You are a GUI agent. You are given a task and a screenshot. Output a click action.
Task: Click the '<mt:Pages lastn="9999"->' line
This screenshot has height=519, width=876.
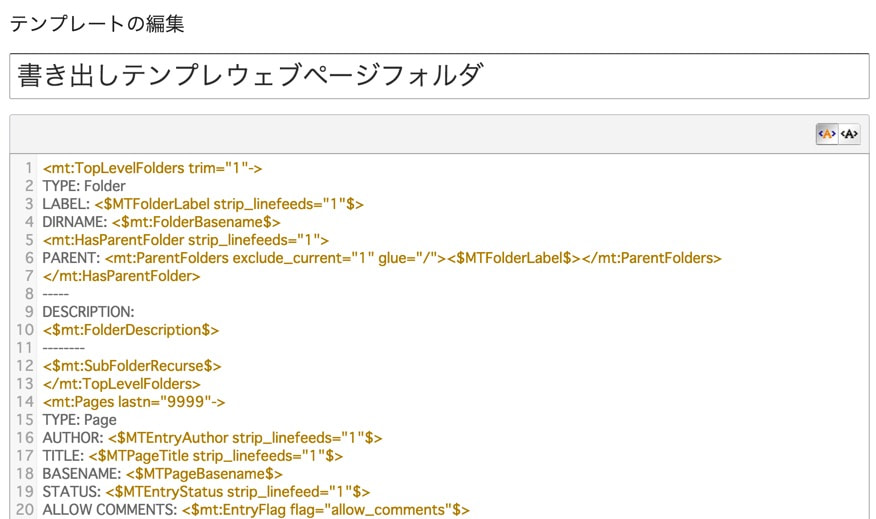coord(134,402)
